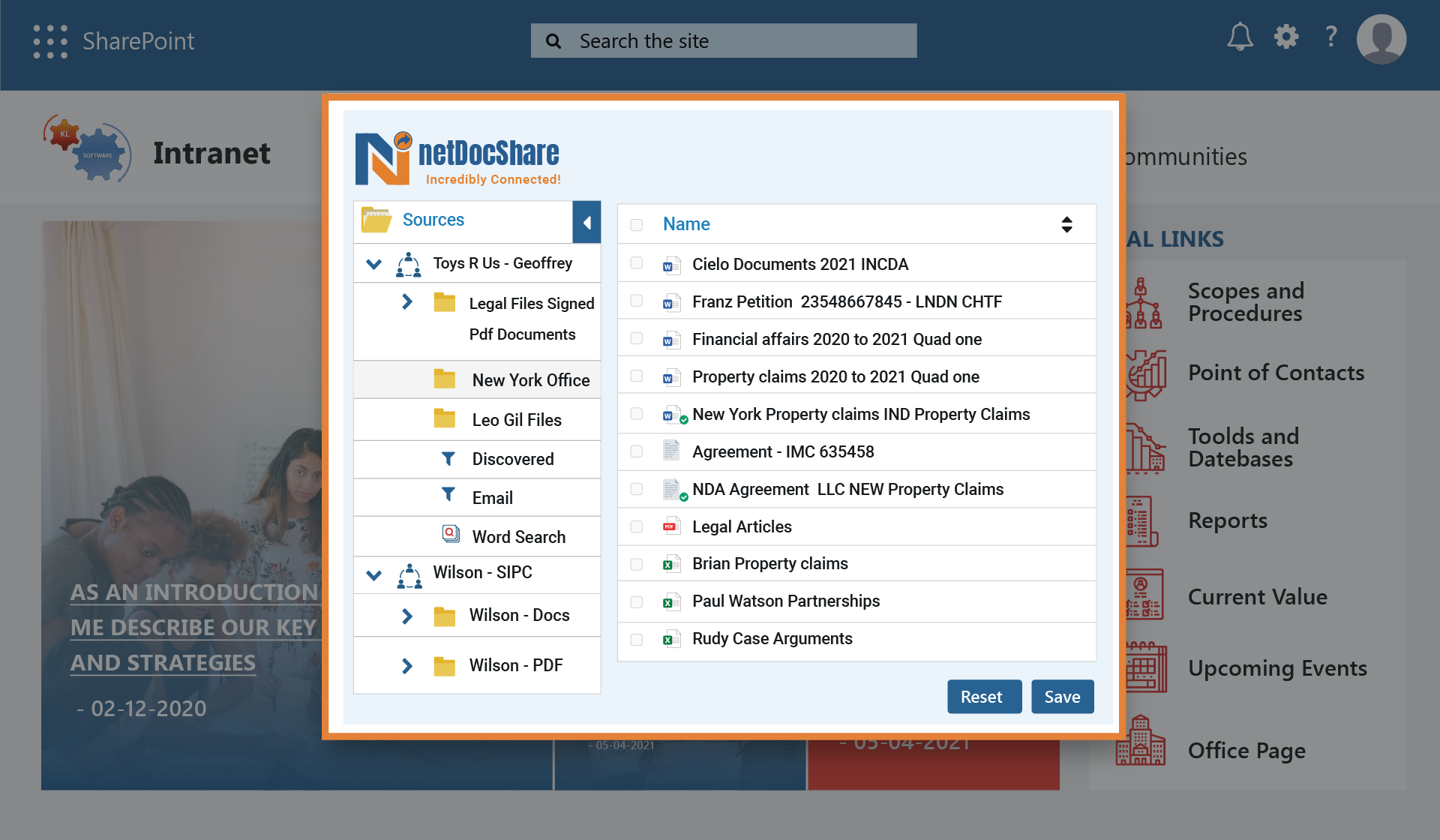Check the NDA Agreement LLC row checkbox
This screenshot has width=1440, height=840.
tap(637, 489)
